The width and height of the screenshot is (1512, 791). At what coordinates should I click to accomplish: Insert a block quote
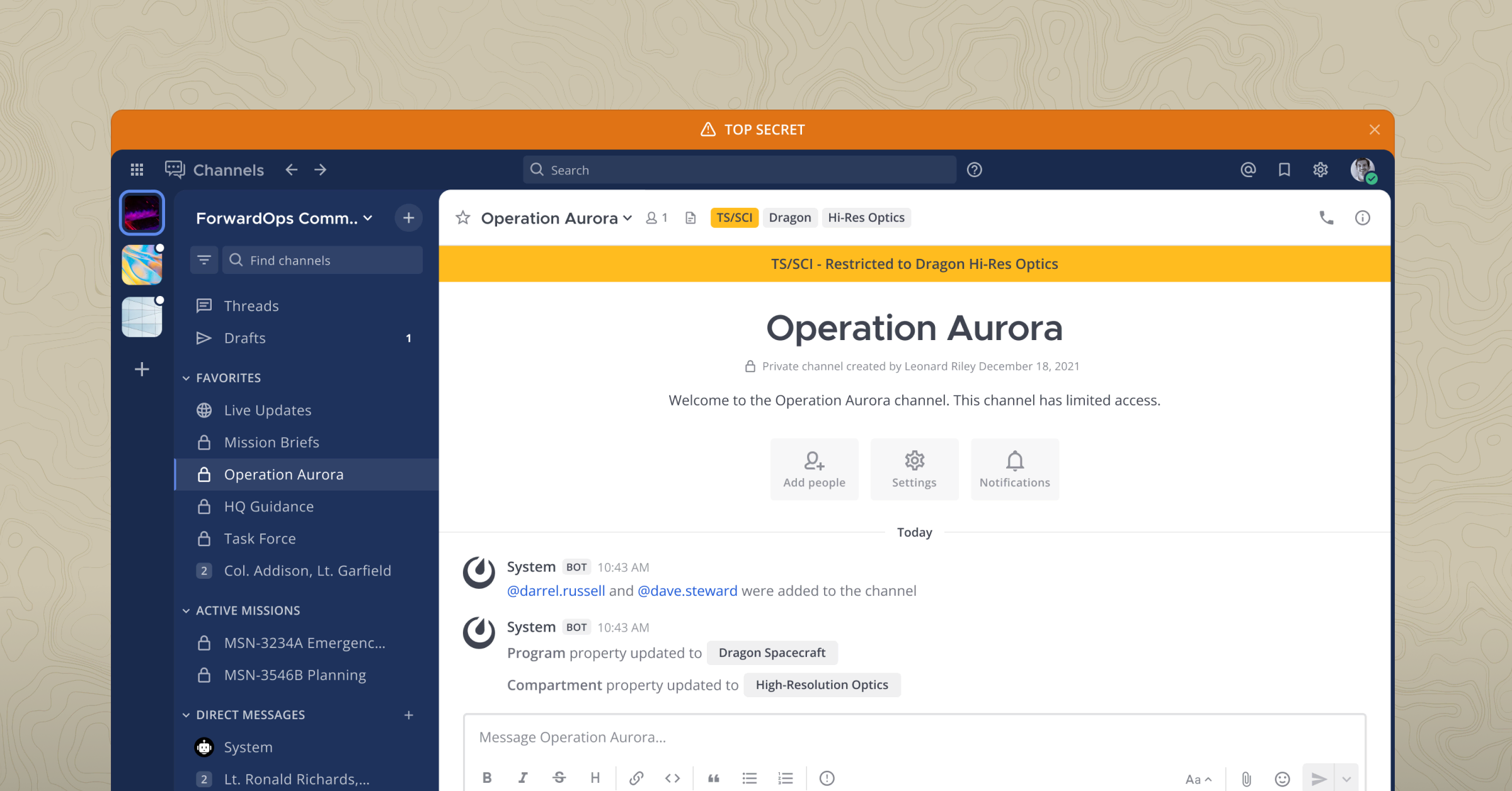pyautogui.click(x=713, y=778)
